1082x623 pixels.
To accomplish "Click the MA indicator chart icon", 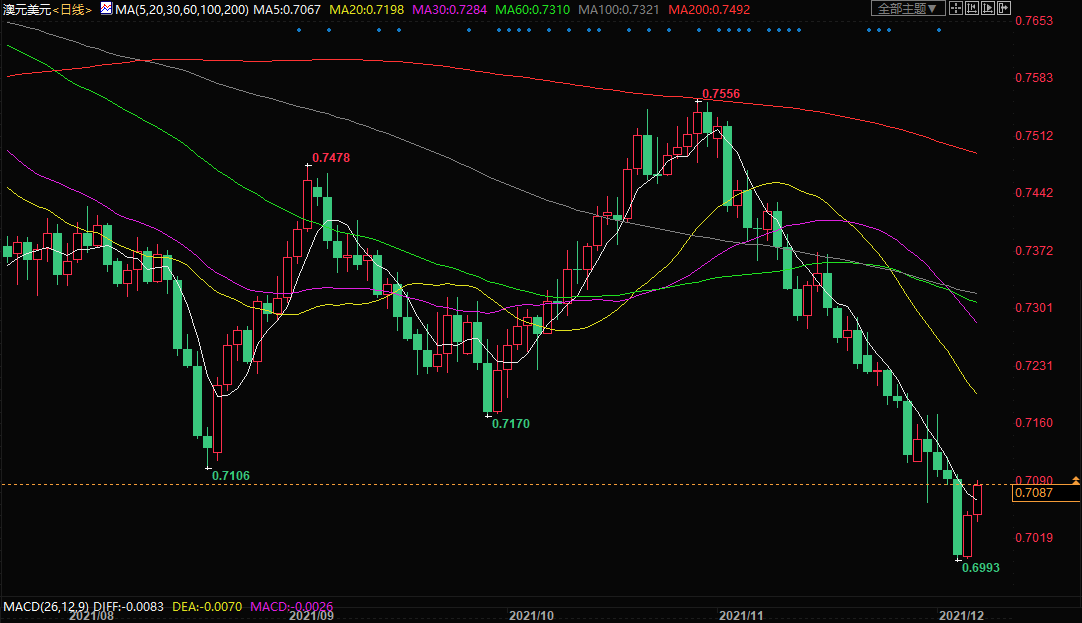I will (105, 9).
